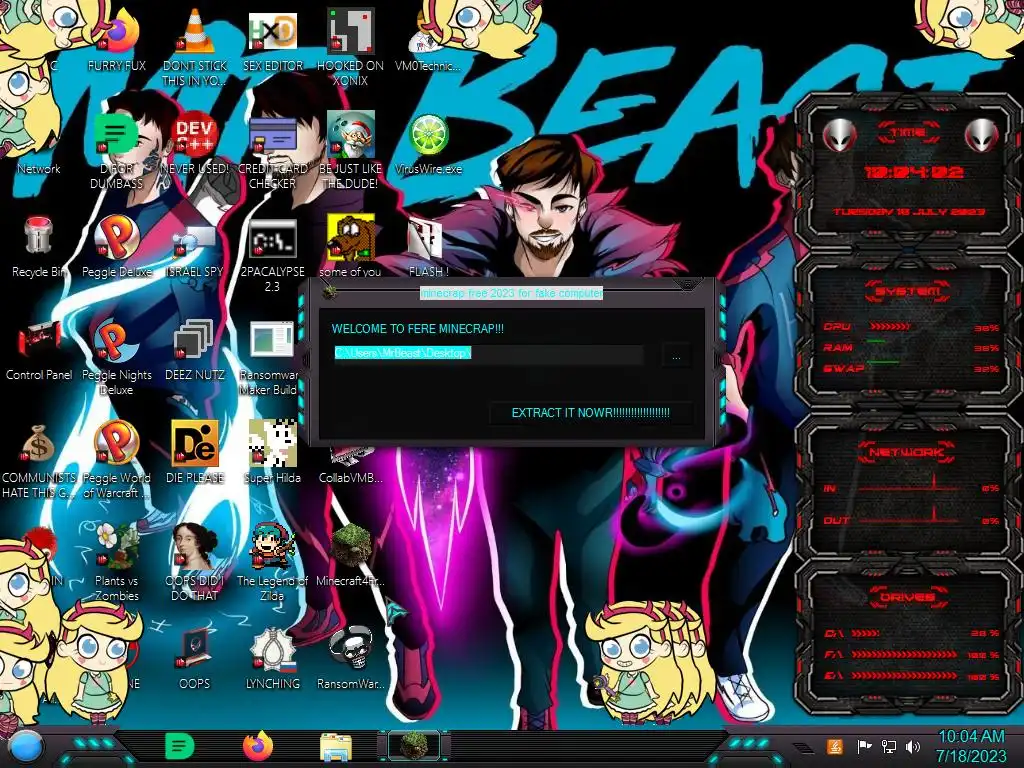Viewport: 1024px width, 768px height.
Task: Launch Peggle World of Warcraft shortcut
Action: [117, 444]
